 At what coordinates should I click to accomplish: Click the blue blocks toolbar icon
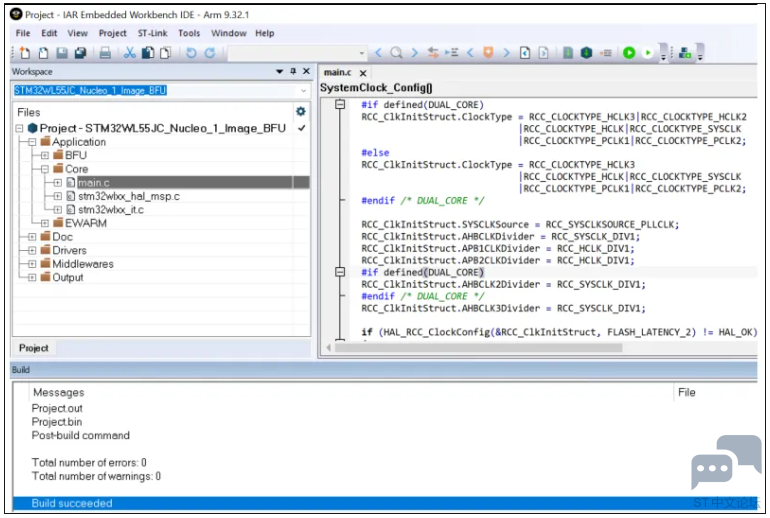685,53
